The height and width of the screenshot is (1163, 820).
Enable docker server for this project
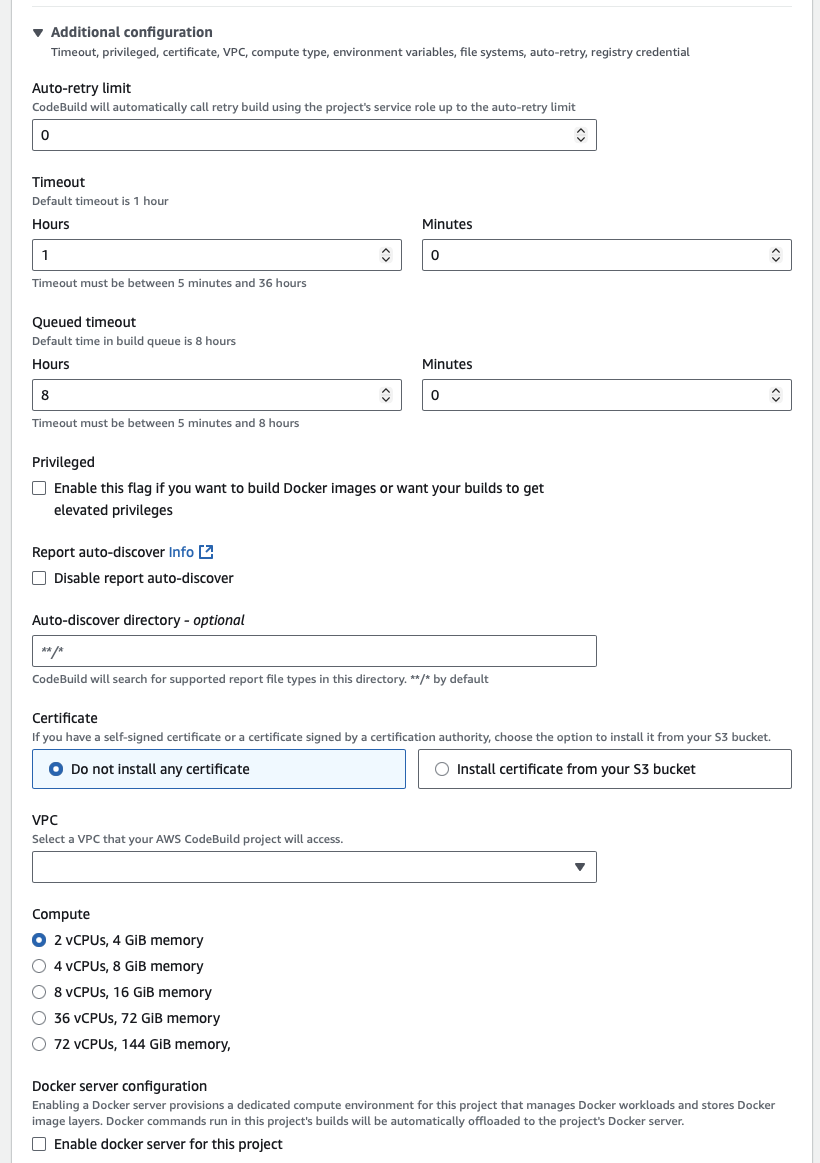pos(39,1144)
